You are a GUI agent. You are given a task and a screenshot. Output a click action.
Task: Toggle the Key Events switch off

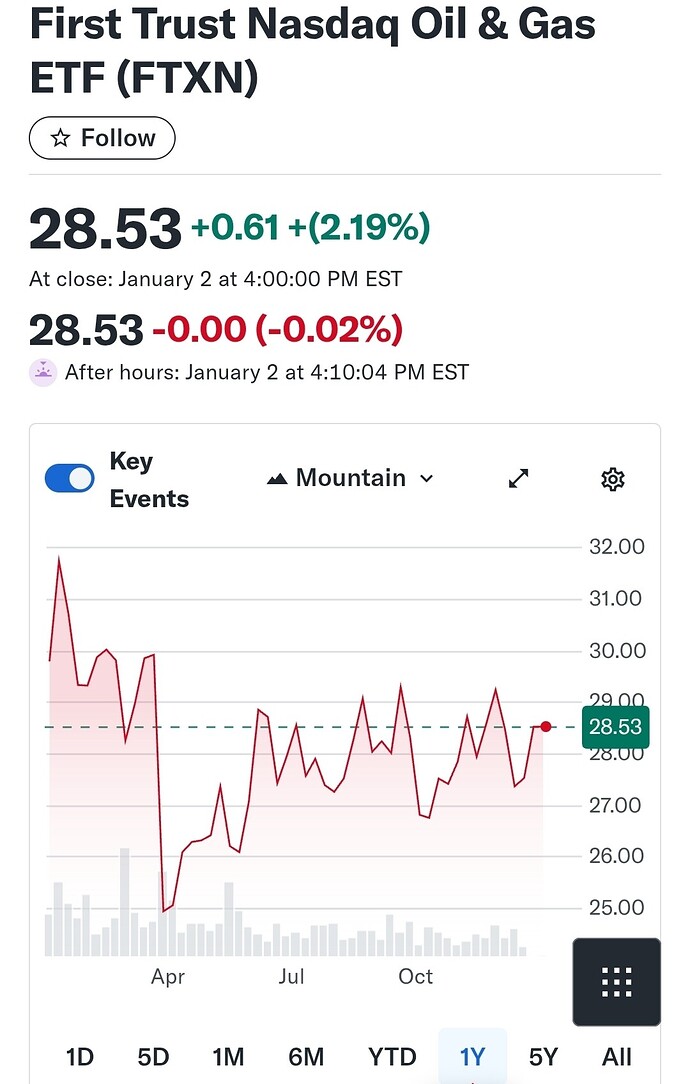point(70,479)
